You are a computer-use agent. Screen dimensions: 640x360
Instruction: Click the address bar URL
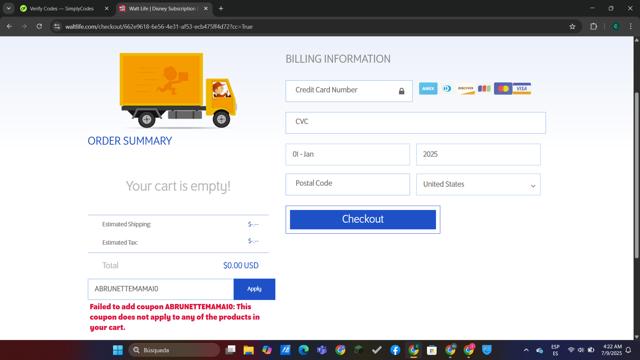click(x=159, y=27)
